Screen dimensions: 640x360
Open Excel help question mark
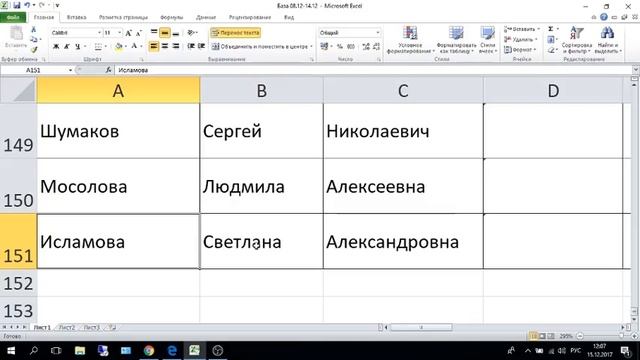point(604,17)
